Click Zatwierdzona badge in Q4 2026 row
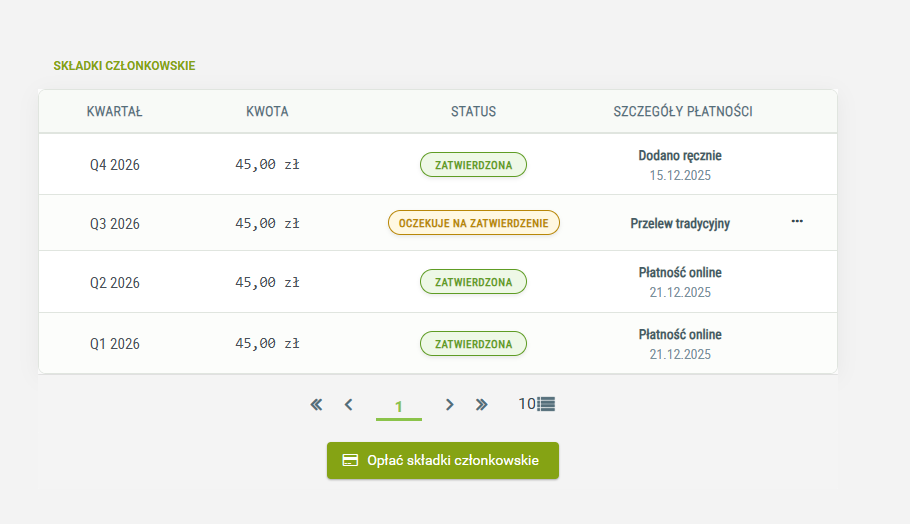The width and height of the screenshot is (910, 524). 473,165
